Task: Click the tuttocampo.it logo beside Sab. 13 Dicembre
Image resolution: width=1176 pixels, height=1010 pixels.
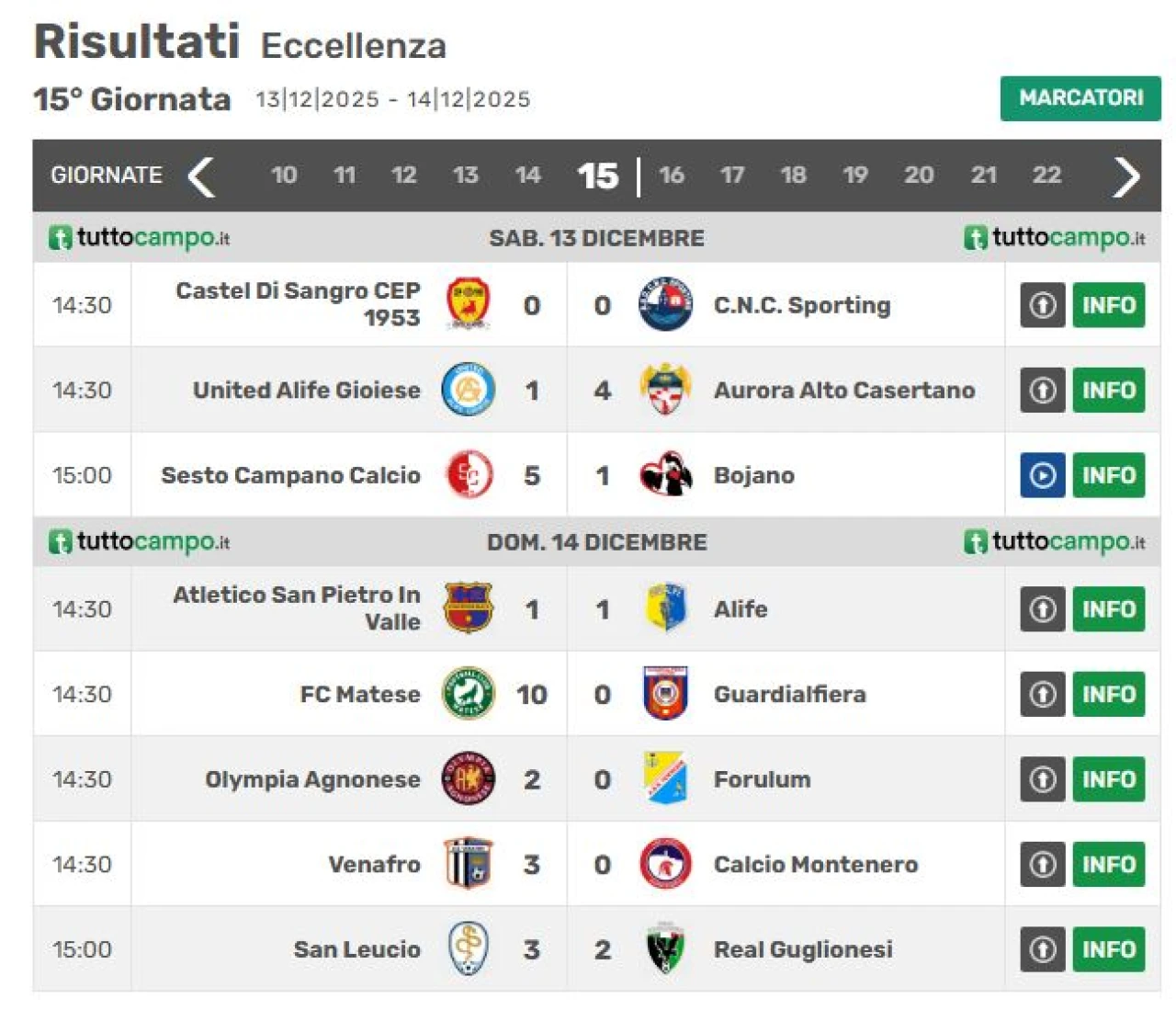Action: (x=139, y=238)
